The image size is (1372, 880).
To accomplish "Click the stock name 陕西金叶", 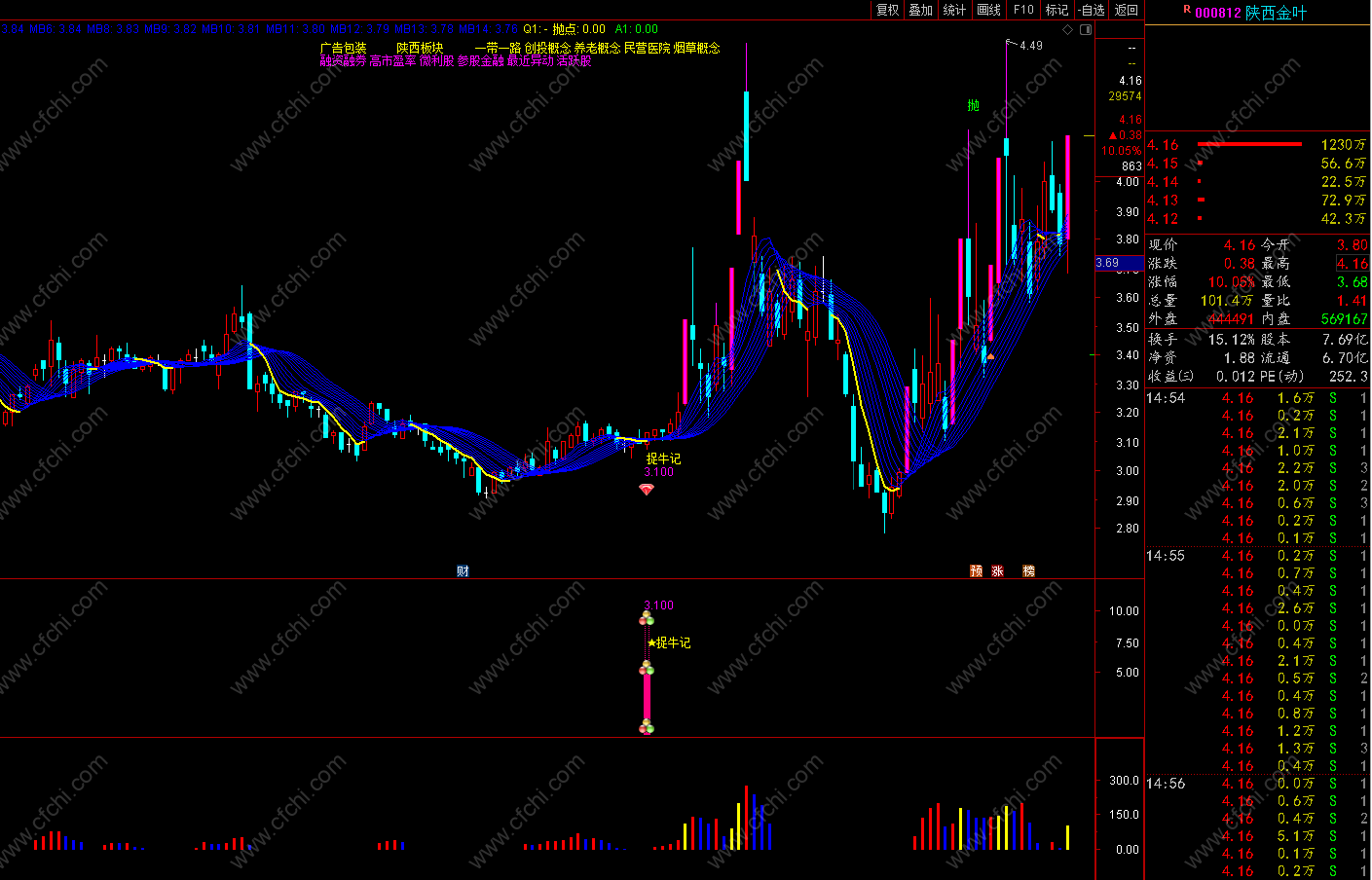I will point(1277,13).
